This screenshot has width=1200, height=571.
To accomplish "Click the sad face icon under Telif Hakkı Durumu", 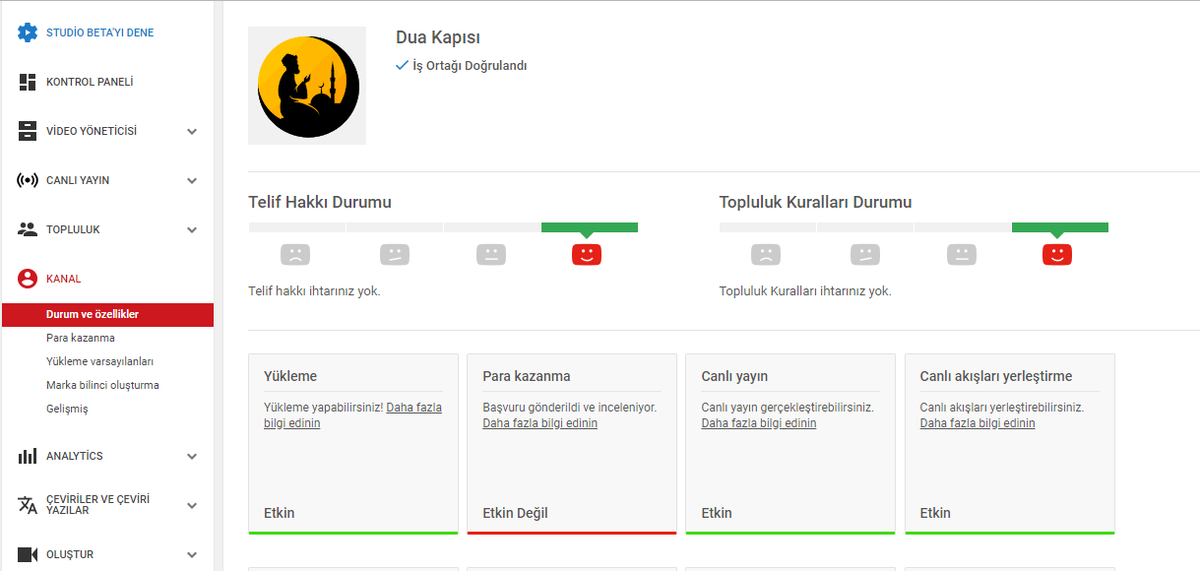I will pos(295,254).
